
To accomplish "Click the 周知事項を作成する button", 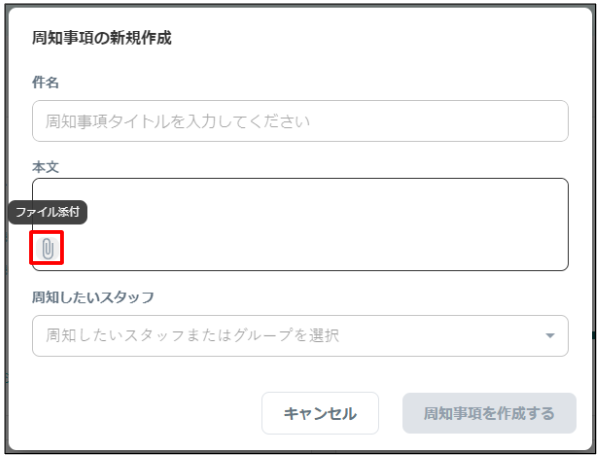I will pos(489,413).
